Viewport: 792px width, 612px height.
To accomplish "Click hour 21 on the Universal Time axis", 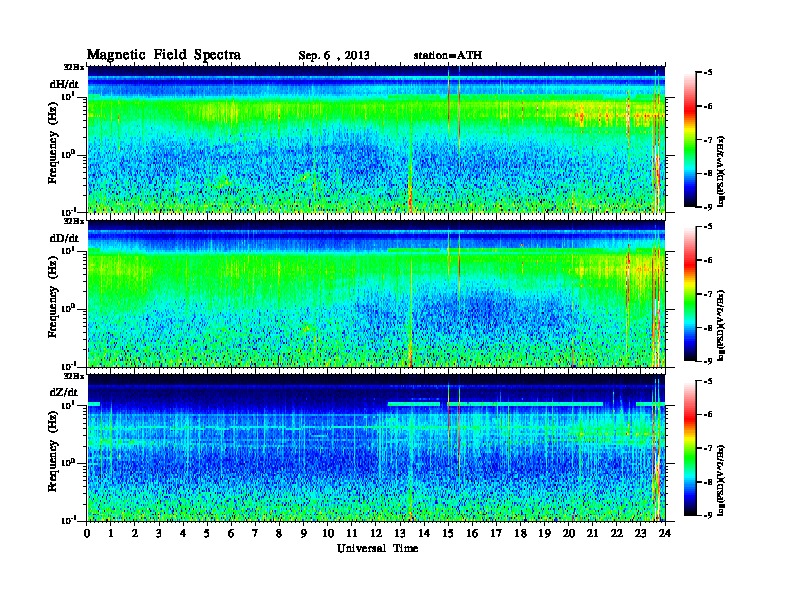I will [x=592, y=533].
